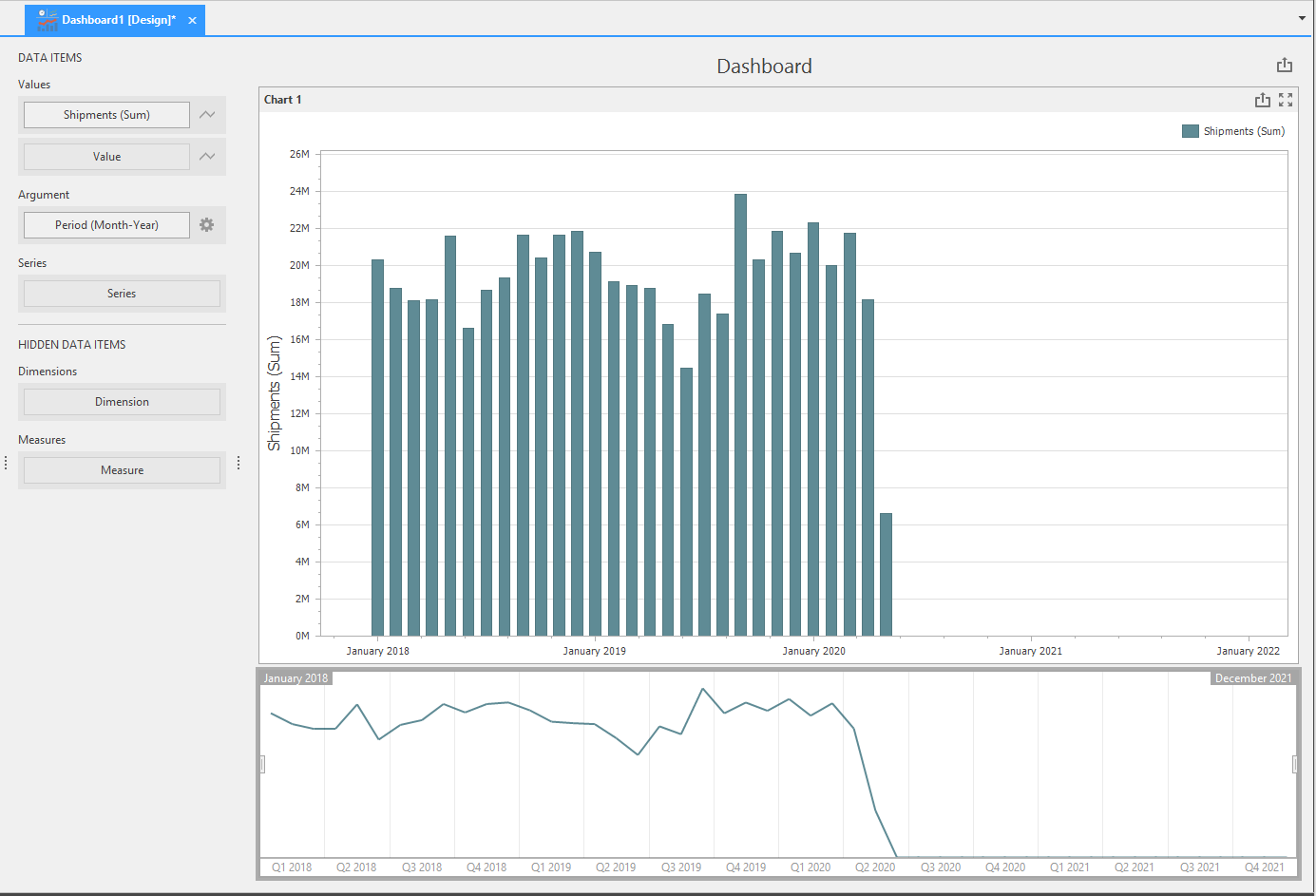Click series type icon next to Value
1316x896 pixels.
(x=207, y=157)
